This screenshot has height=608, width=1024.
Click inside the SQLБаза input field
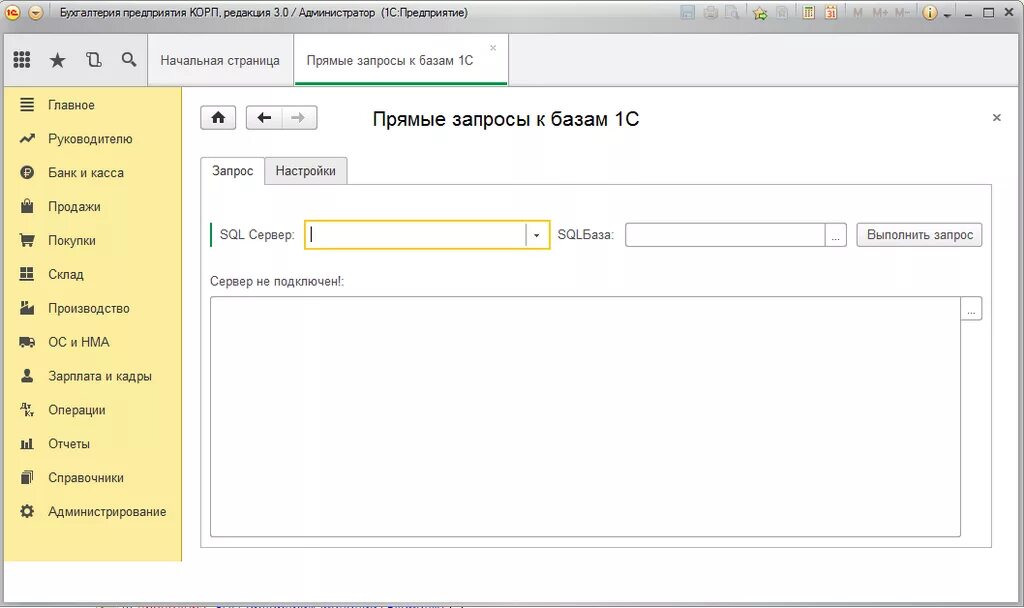725,234
